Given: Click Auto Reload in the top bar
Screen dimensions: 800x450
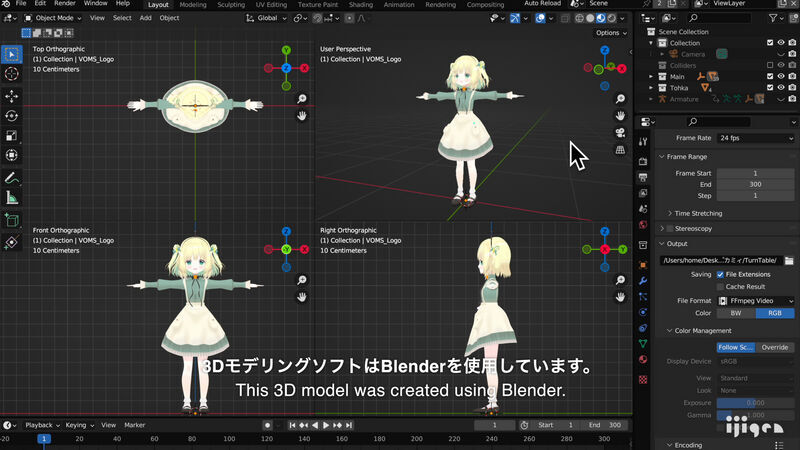Looking at the screenshot, I should pos(542,4).
